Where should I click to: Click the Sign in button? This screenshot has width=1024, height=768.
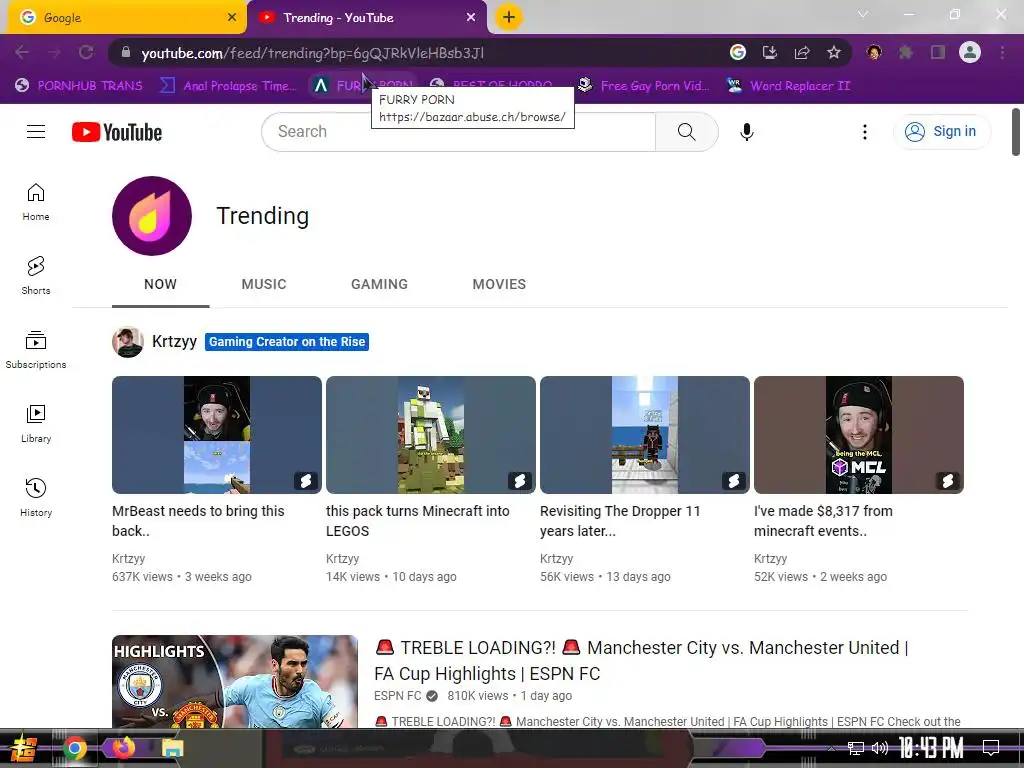(942, 132)
